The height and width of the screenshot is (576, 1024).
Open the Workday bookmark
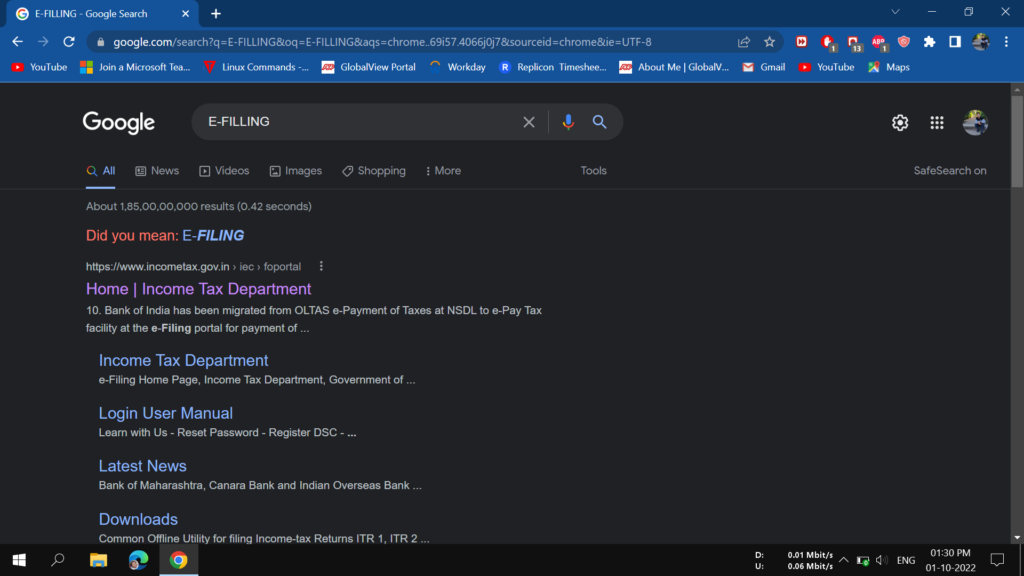pos(457,67)
